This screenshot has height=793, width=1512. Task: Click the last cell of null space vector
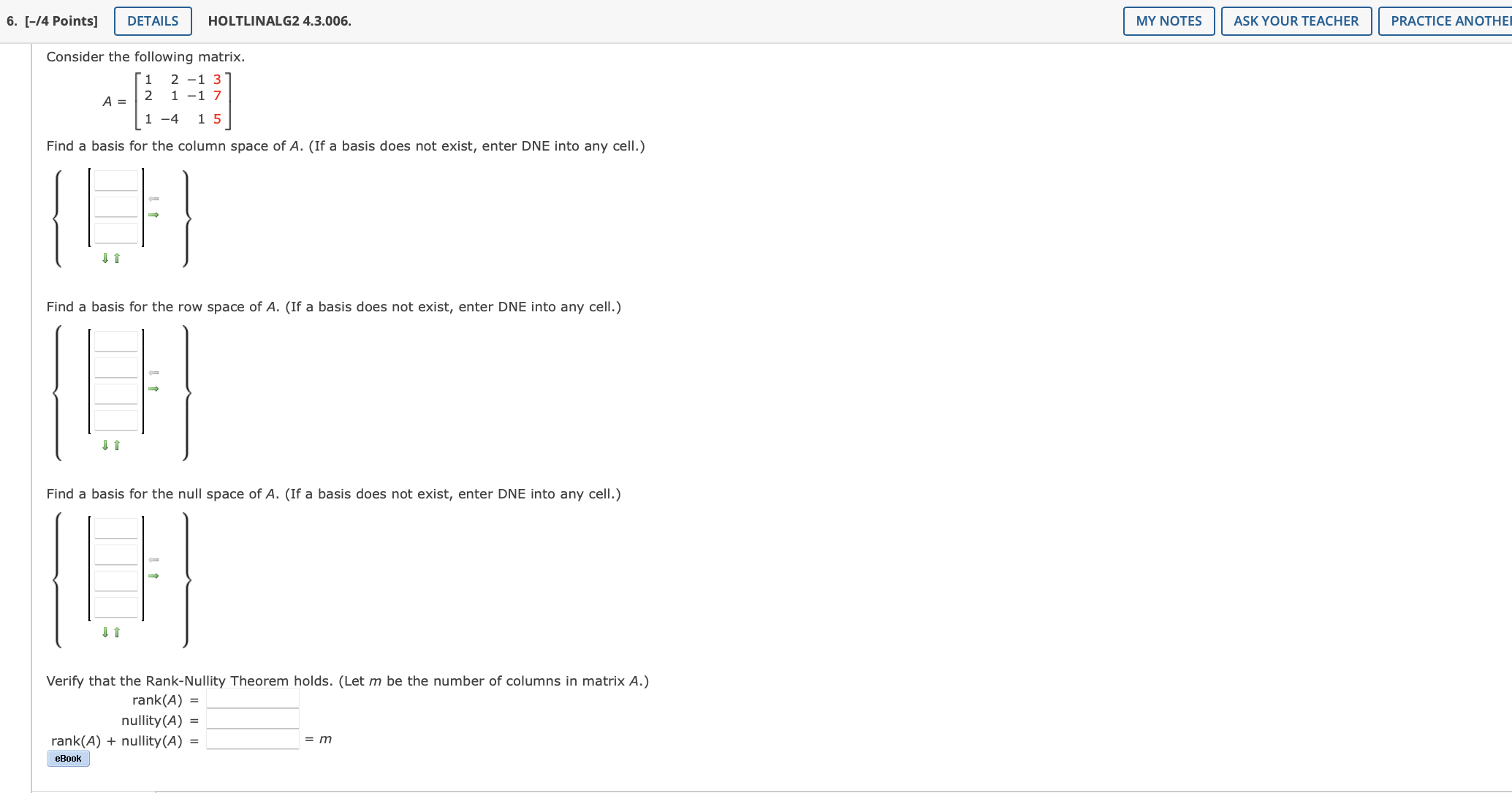[116, 607]
